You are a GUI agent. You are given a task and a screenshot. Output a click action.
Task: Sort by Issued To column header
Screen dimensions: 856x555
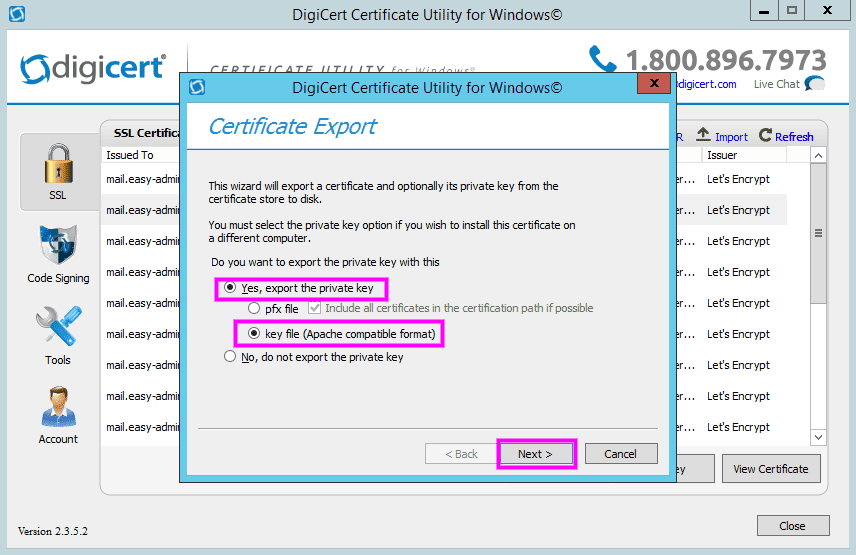click(141, 155)
